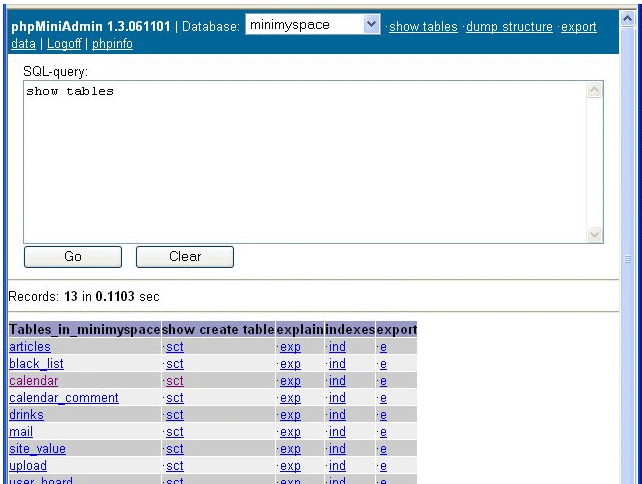Click the SQL textarea scroll down arrow

[594, 234]
